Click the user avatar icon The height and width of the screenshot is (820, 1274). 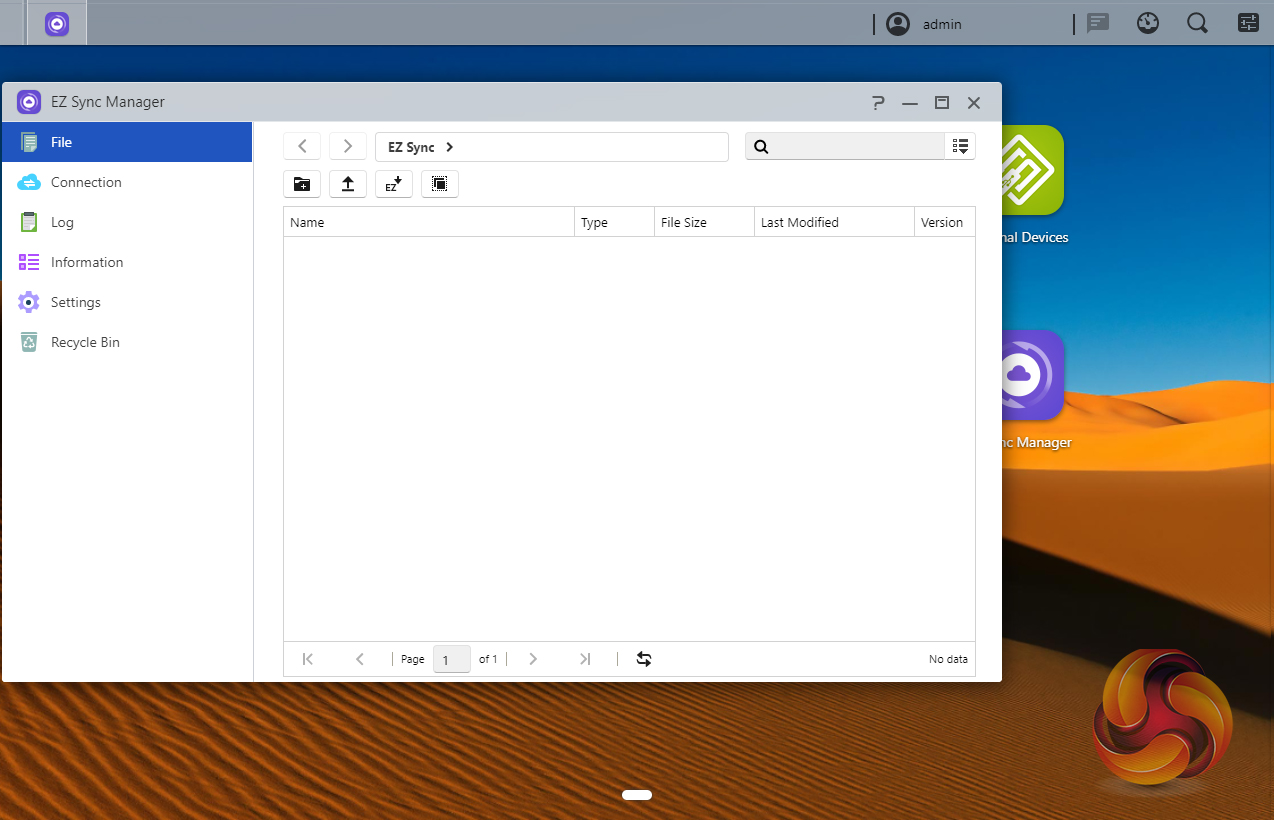898,24
